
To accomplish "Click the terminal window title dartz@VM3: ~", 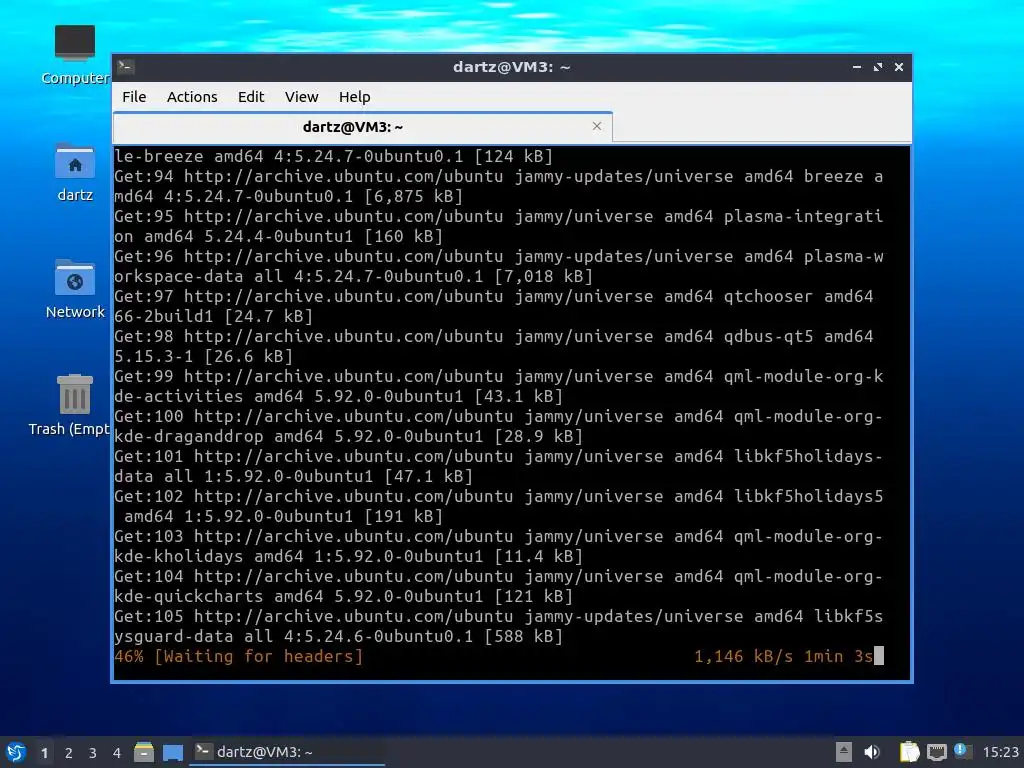I will click(x=511, y=67).
